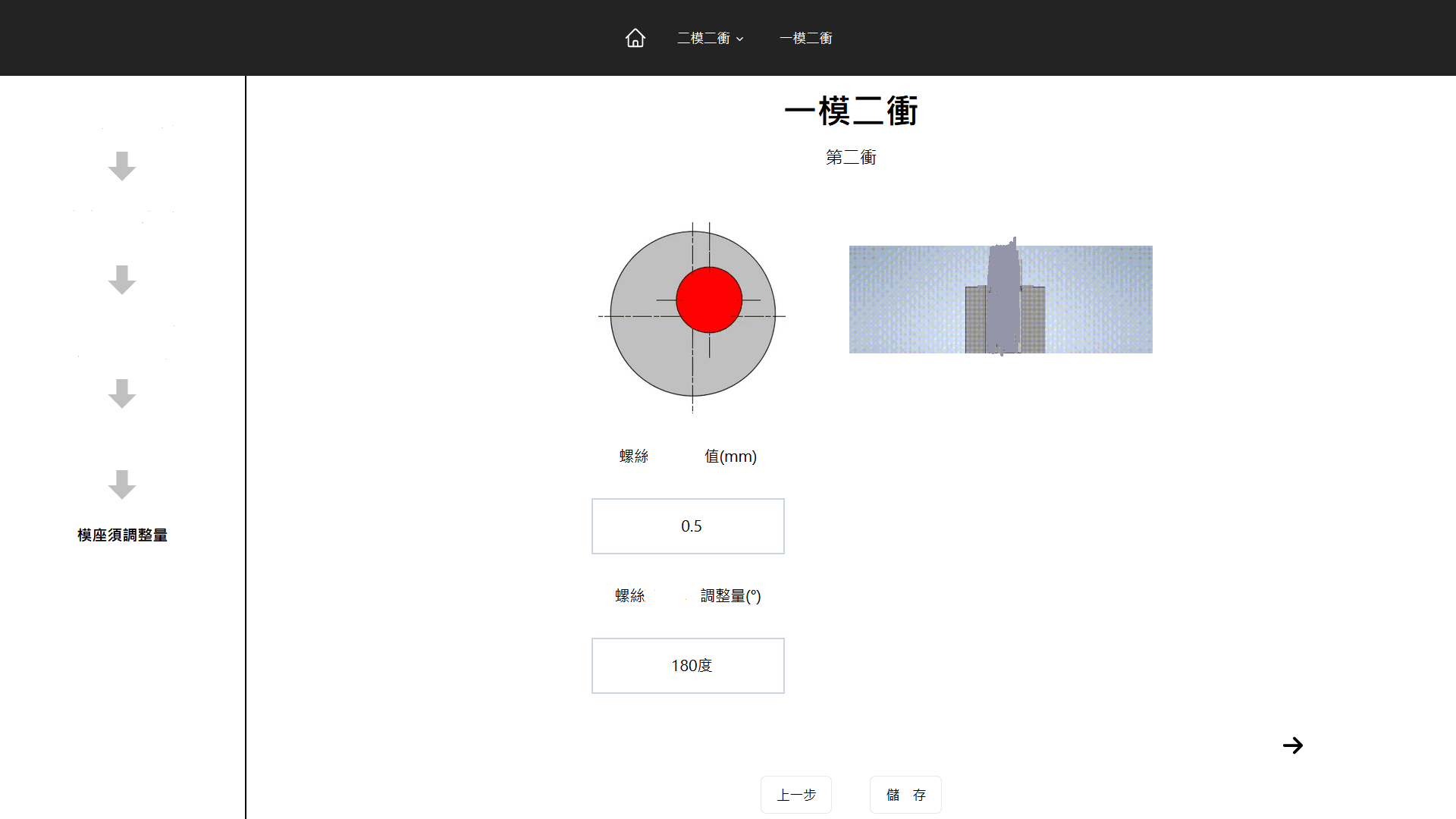
Task: Go to the home page icon
Action: click(x=635, y=38)
